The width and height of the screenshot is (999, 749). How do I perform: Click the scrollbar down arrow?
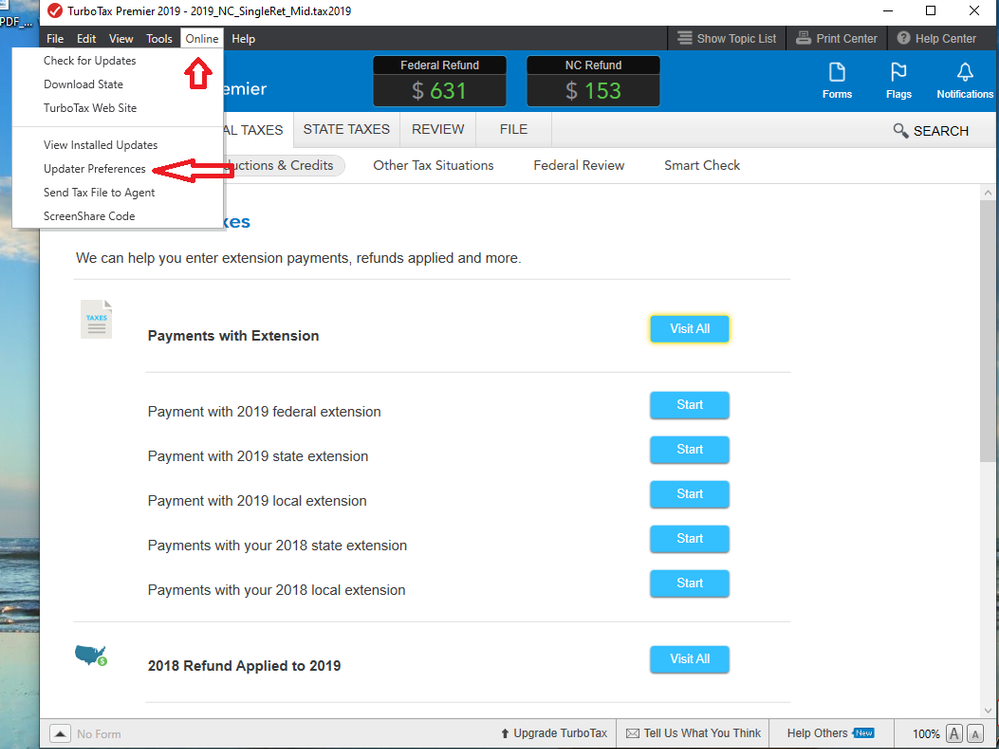pyautogui.click(x=988, y=710)
